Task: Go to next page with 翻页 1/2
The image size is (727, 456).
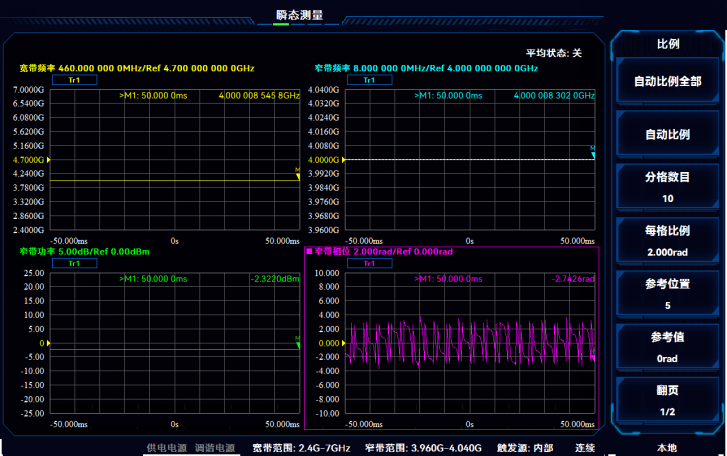Action: (667, 399)
